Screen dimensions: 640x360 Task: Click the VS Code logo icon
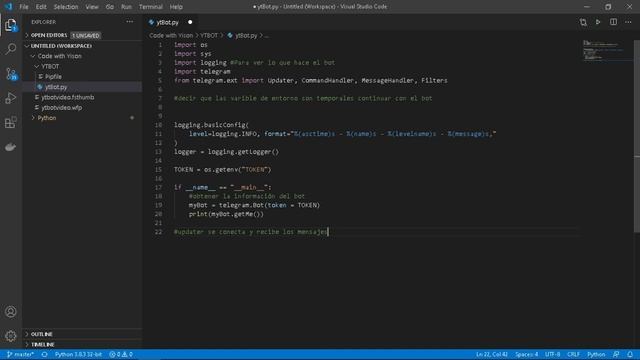point(8,7)
